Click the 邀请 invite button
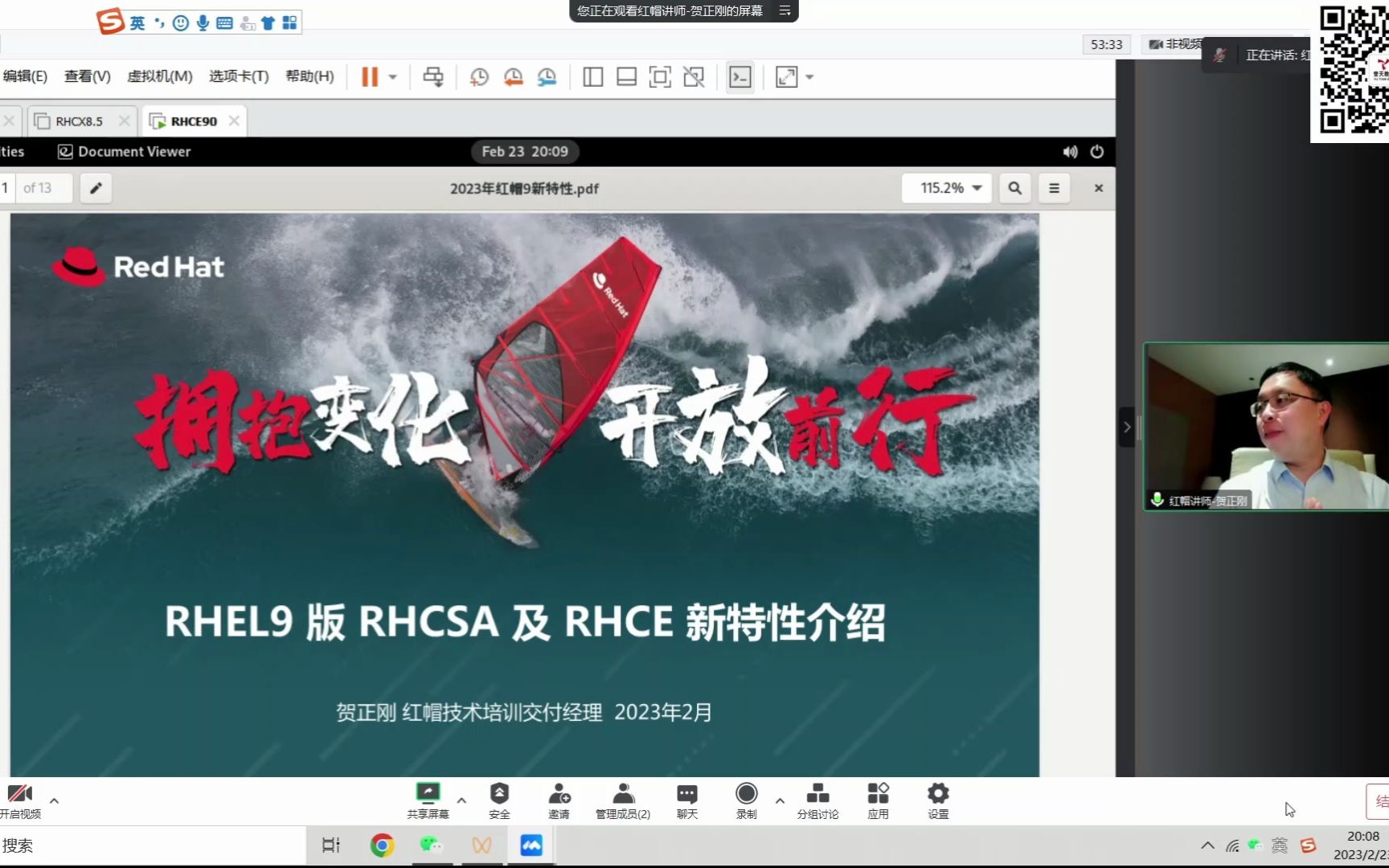Viewport: 1389px width, 868px height. pyautogui.click(x=559, y=801)
